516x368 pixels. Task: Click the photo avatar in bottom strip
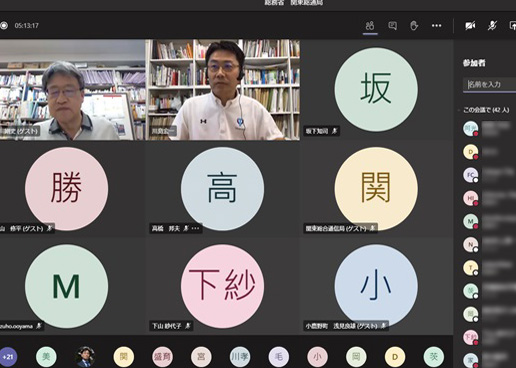point(85,357)
